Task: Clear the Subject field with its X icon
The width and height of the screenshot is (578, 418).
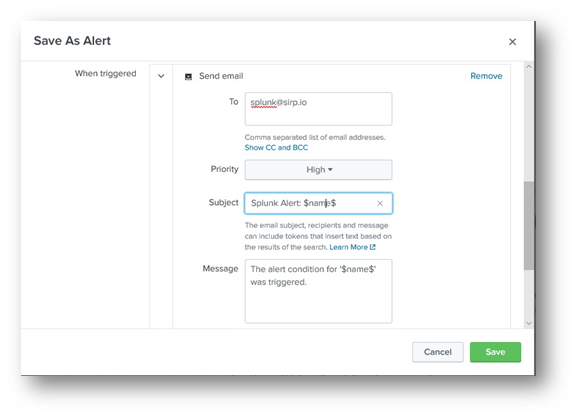Action: point(380,203)
